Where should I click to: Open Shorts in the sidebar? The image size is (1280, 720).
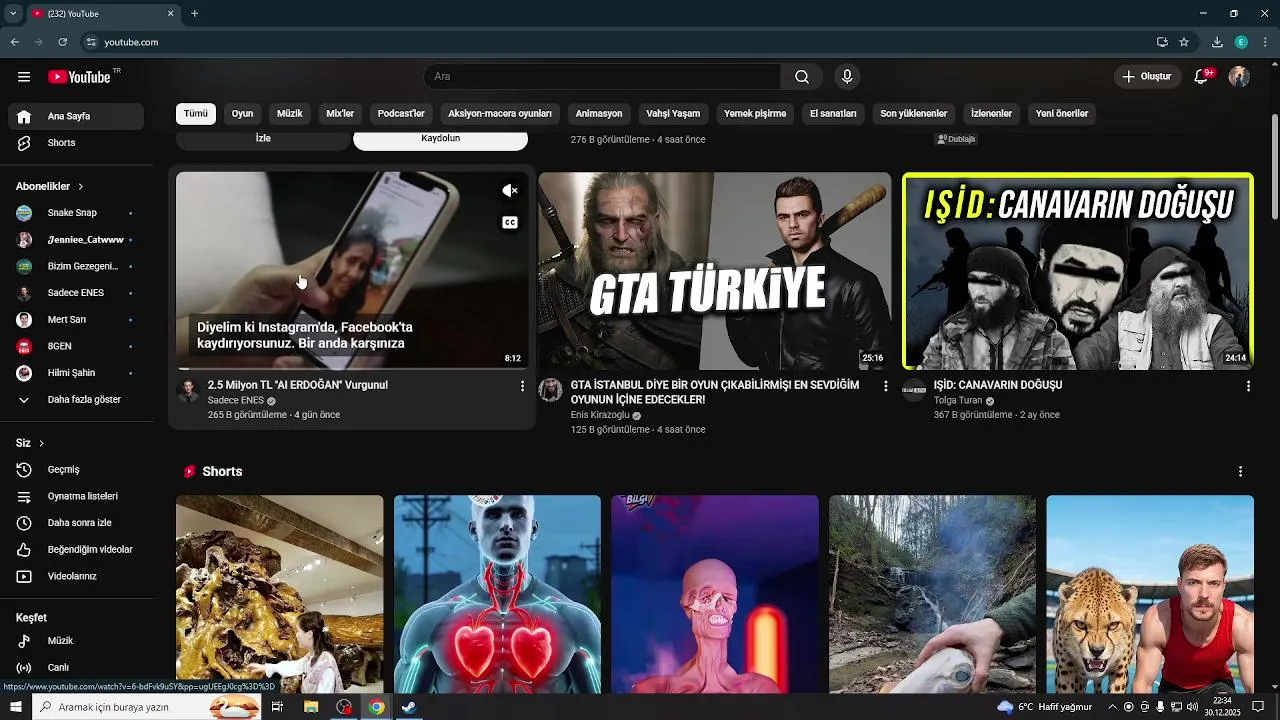tap(76, 143)
